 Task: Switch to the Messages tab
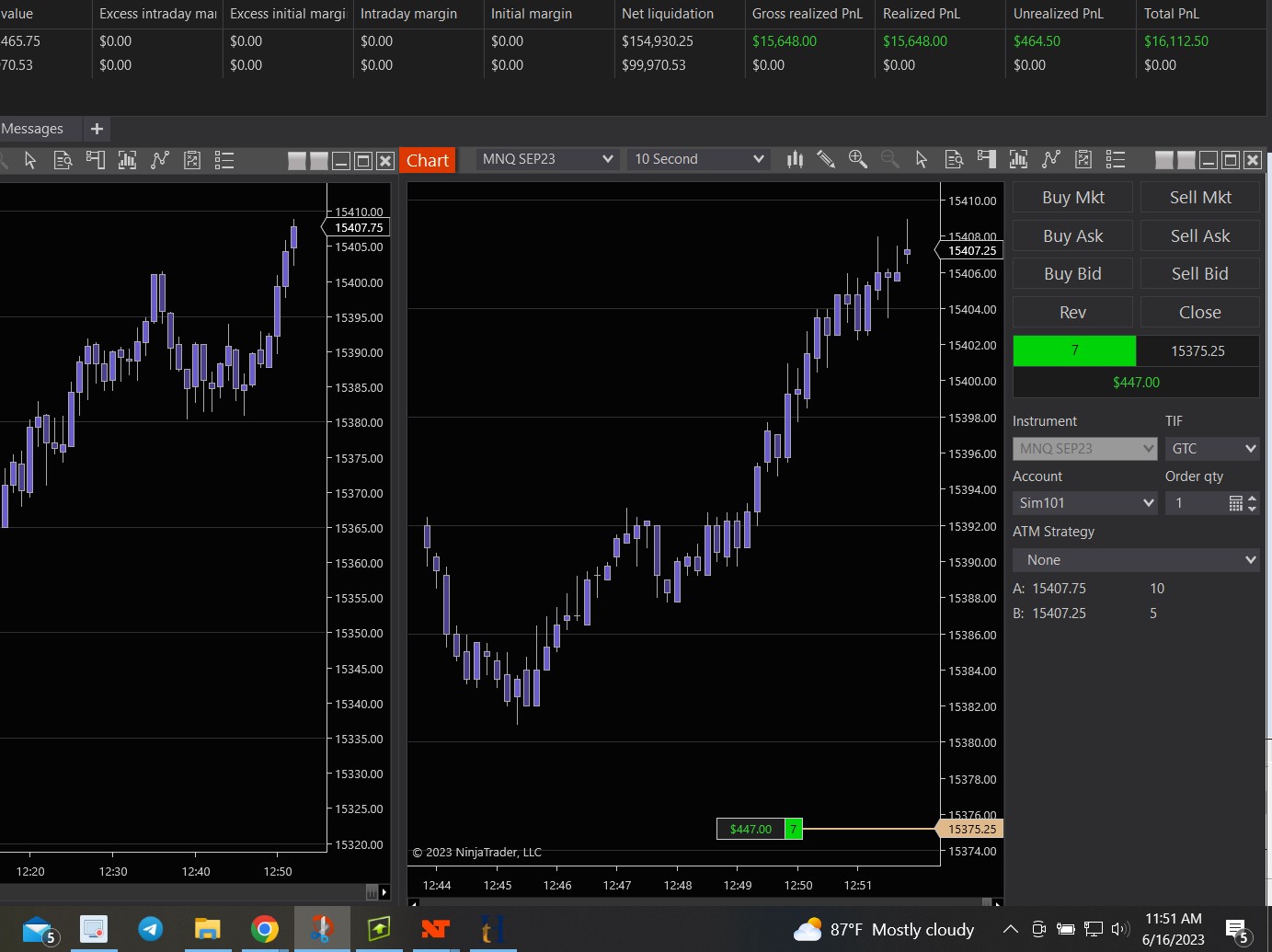tap(33, 129)
